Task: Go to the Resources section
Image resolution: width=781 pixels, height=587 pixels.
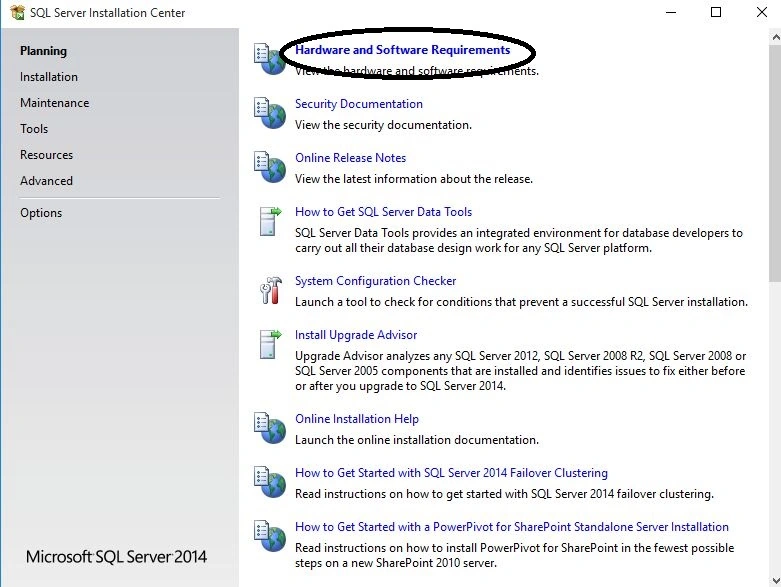Action: point(46,155)
